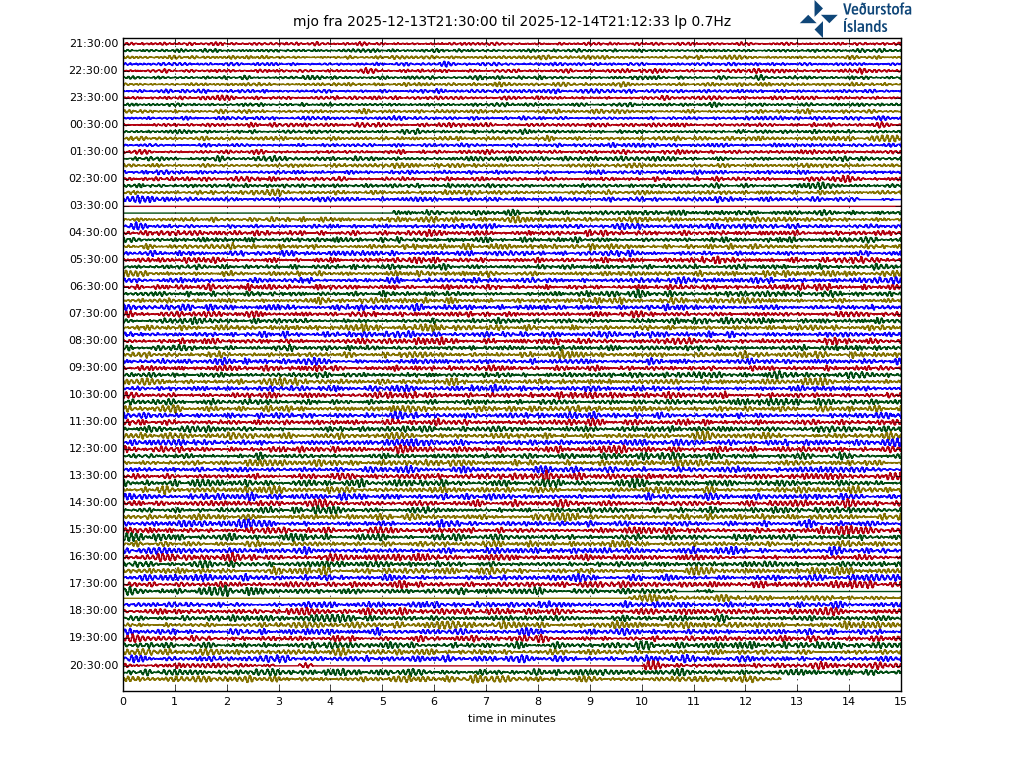Select the 20:30:00 time row label
The width and height of the screenshot is (1024, 768).
(x=94, y=665)
